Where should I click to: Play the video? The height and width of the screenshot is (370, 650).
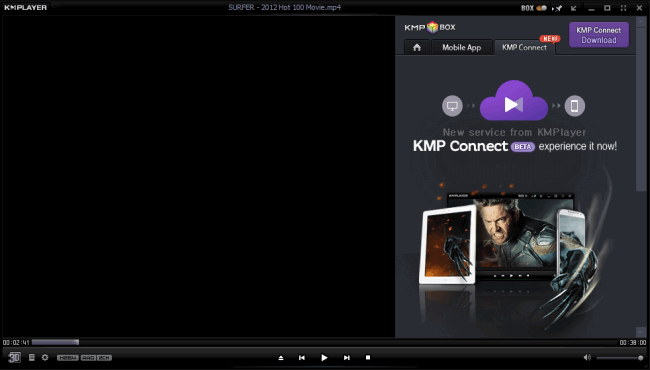coord(324,358)
